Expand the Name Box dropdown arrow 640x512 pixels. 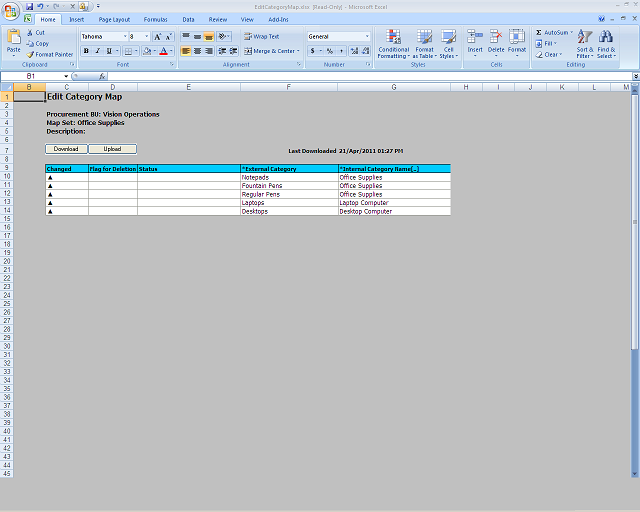[66, 76]
